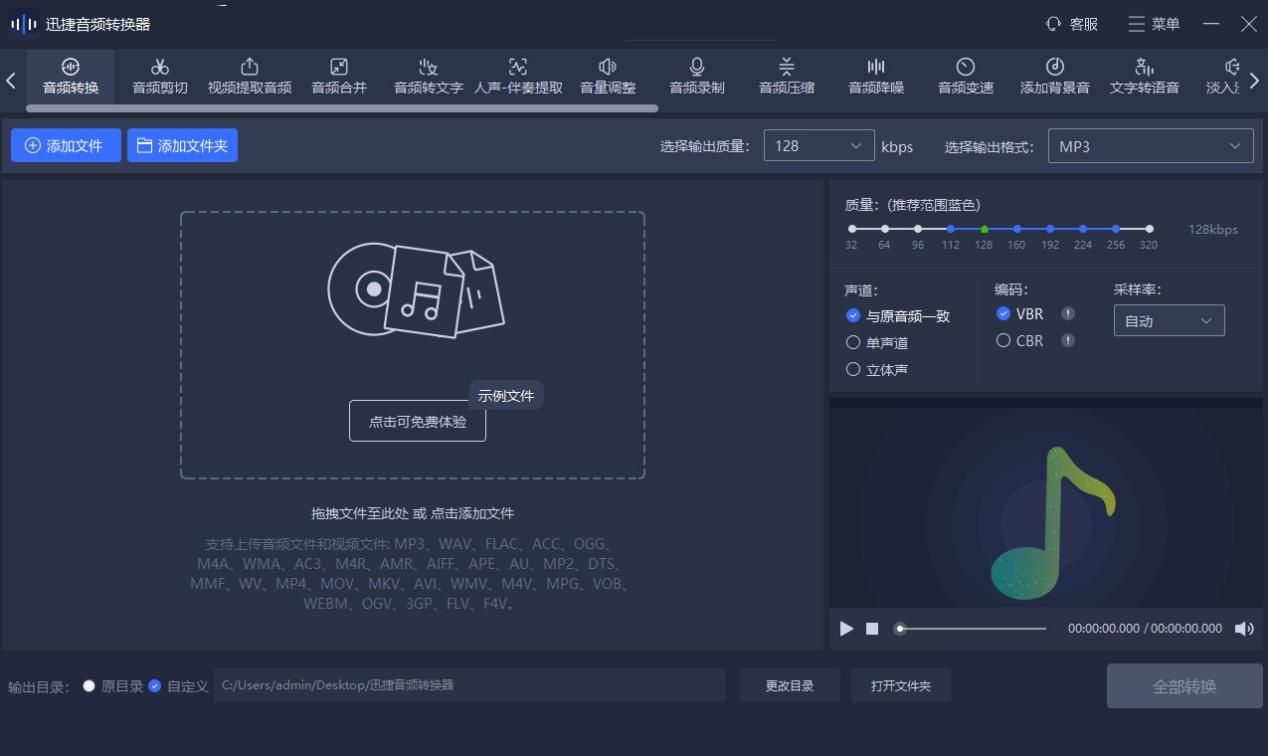Screen dimensions: 1268x756
Task: Click the stop button in preview player
Action: [x=872, y=629]
